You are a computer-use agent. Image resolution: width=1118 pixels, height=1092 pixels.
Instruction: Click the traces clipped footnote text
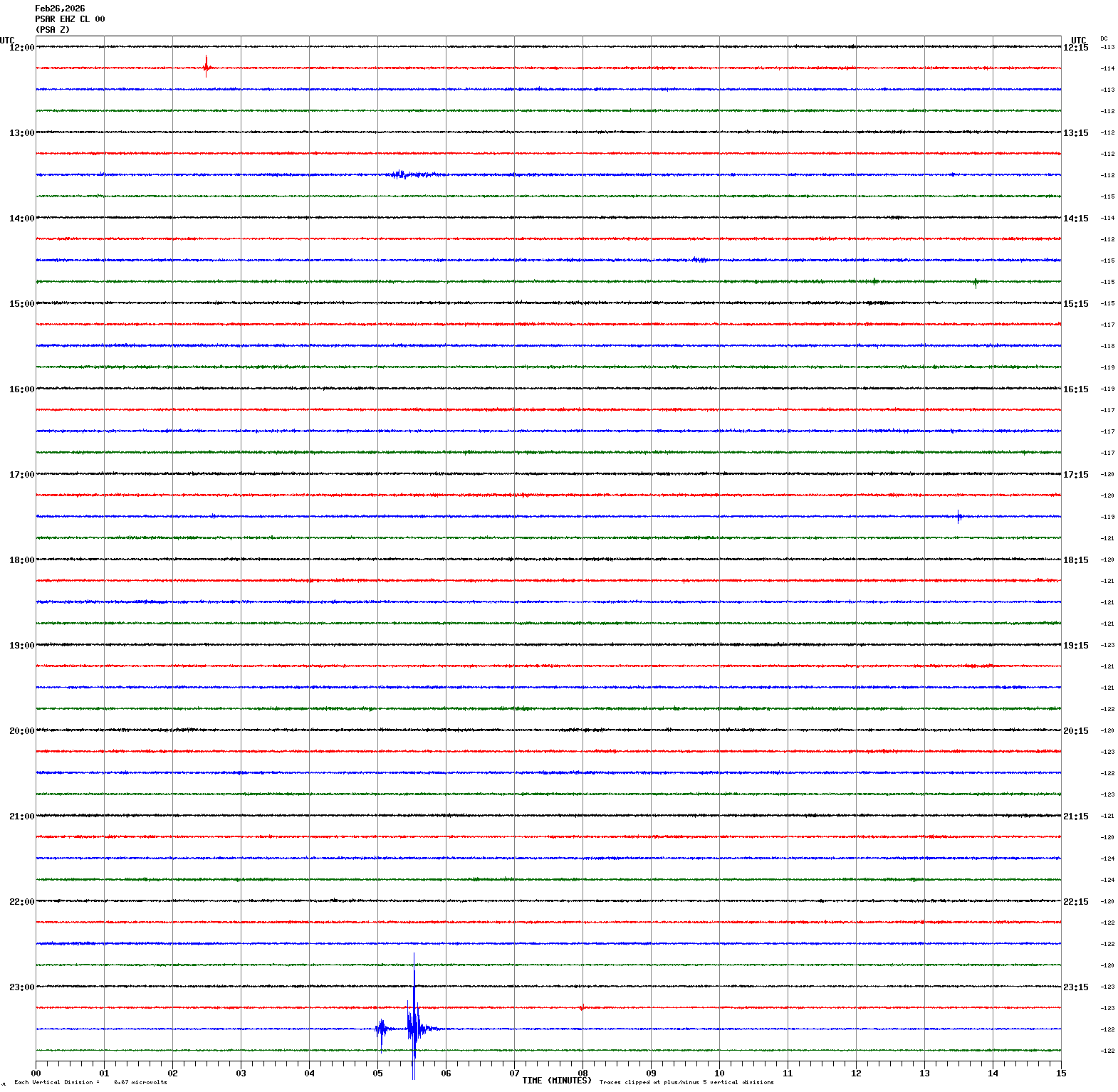pyautogui.click(x=686, y=1082)
